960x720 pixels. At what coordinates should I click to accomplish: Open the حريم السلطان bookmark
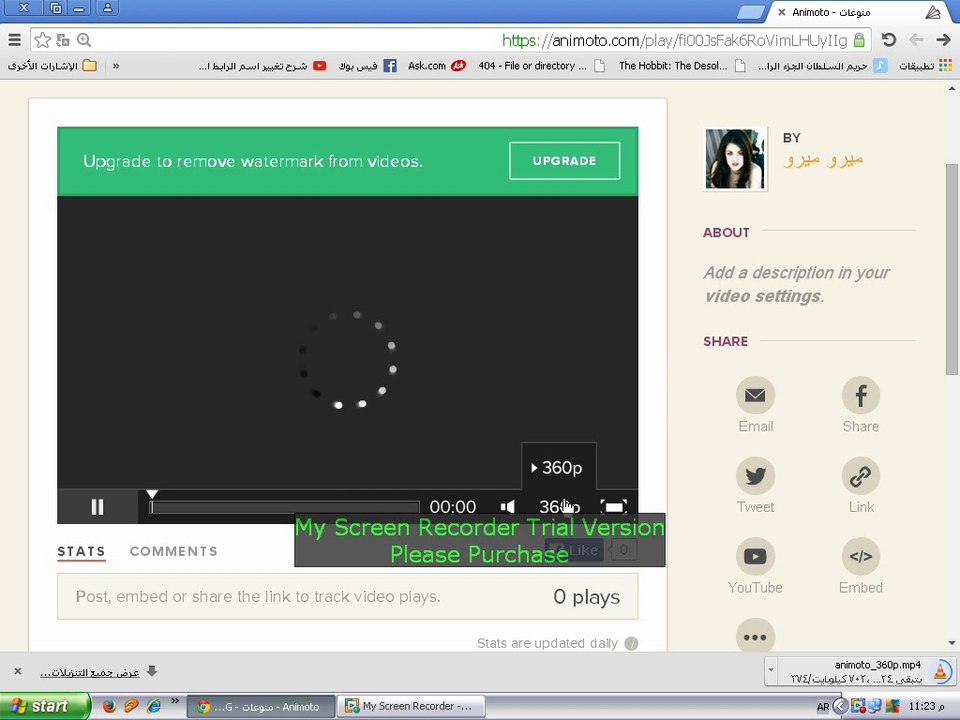coord(823,66)
